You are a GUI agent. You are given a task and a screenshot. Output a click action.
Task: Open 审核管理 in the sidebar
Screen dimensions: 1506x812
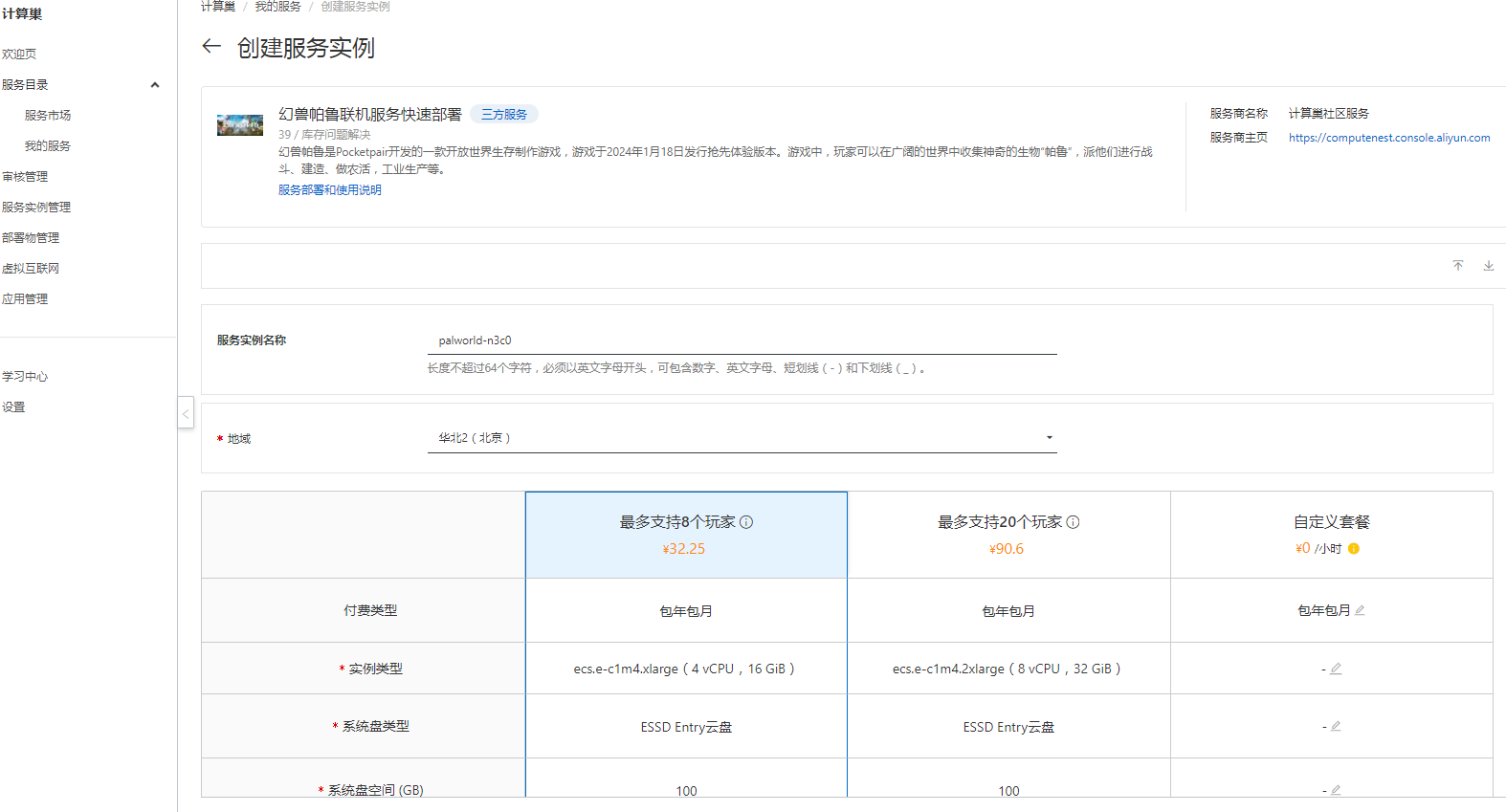[25, 177]
